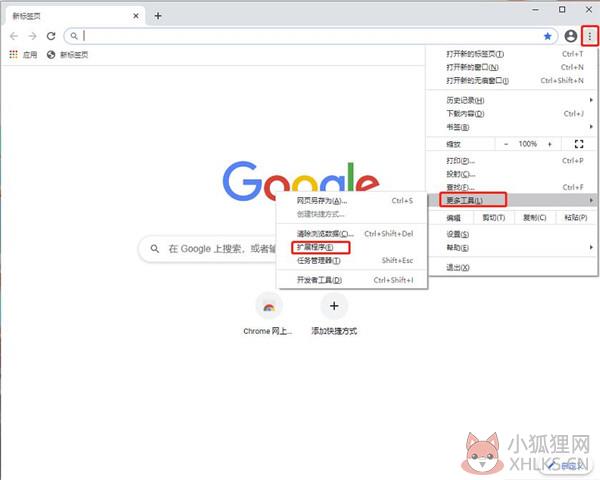Viewport: 600px width, 480px height.
Task: Choose 退出(X) to quit Chrome
Action: 512,267
